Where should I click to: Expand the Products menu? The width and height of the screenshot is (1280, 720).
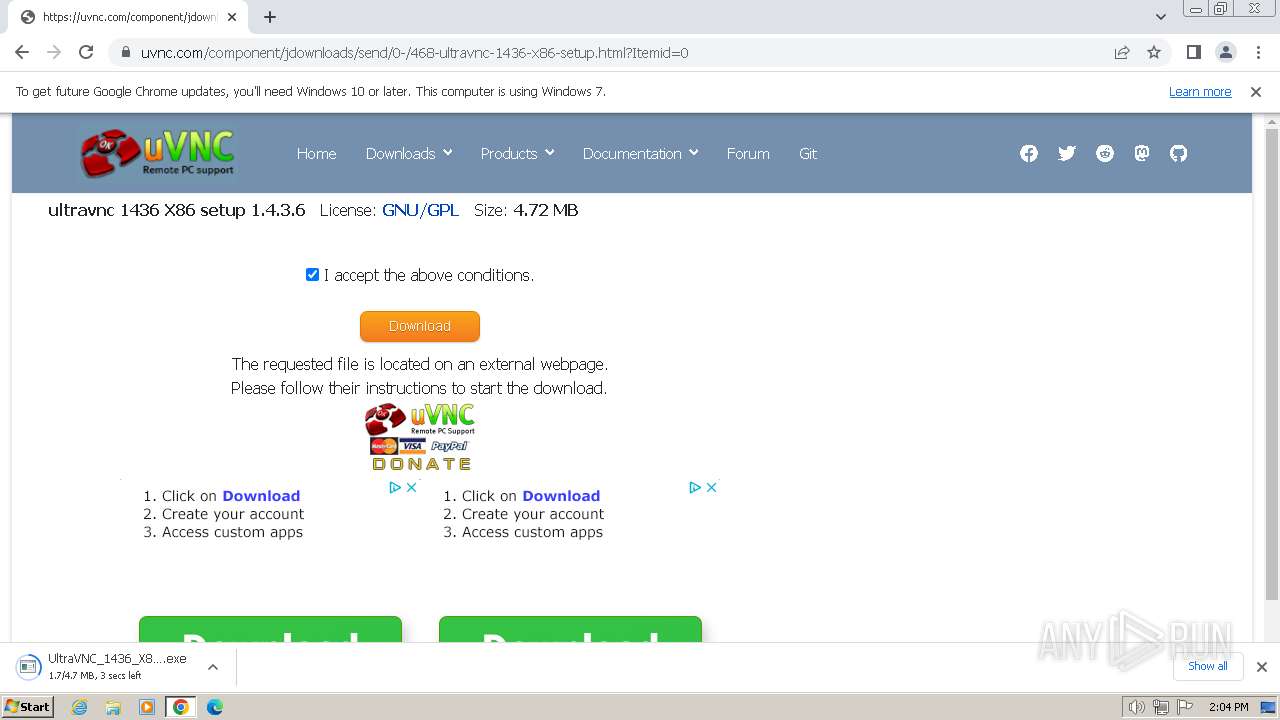click(517, 153)
